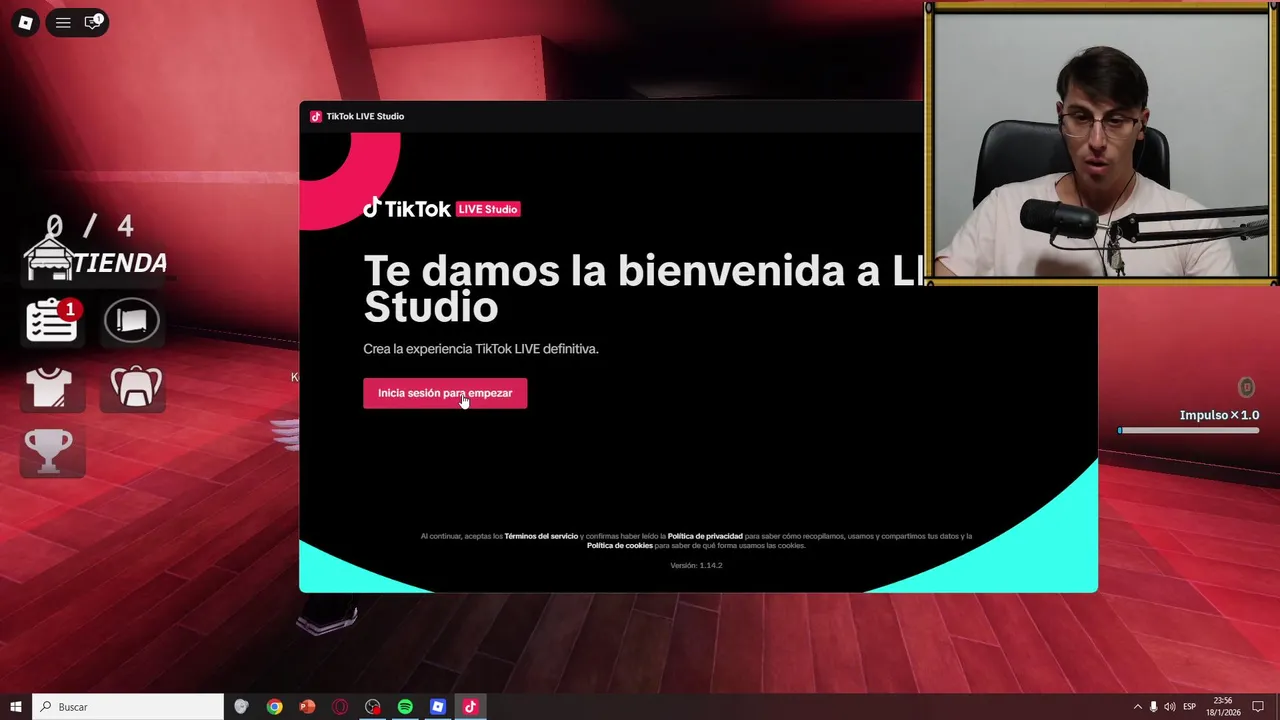
Task: Click the ESP language indicator
Action: pyautogui.click(x=1190, y=707)
